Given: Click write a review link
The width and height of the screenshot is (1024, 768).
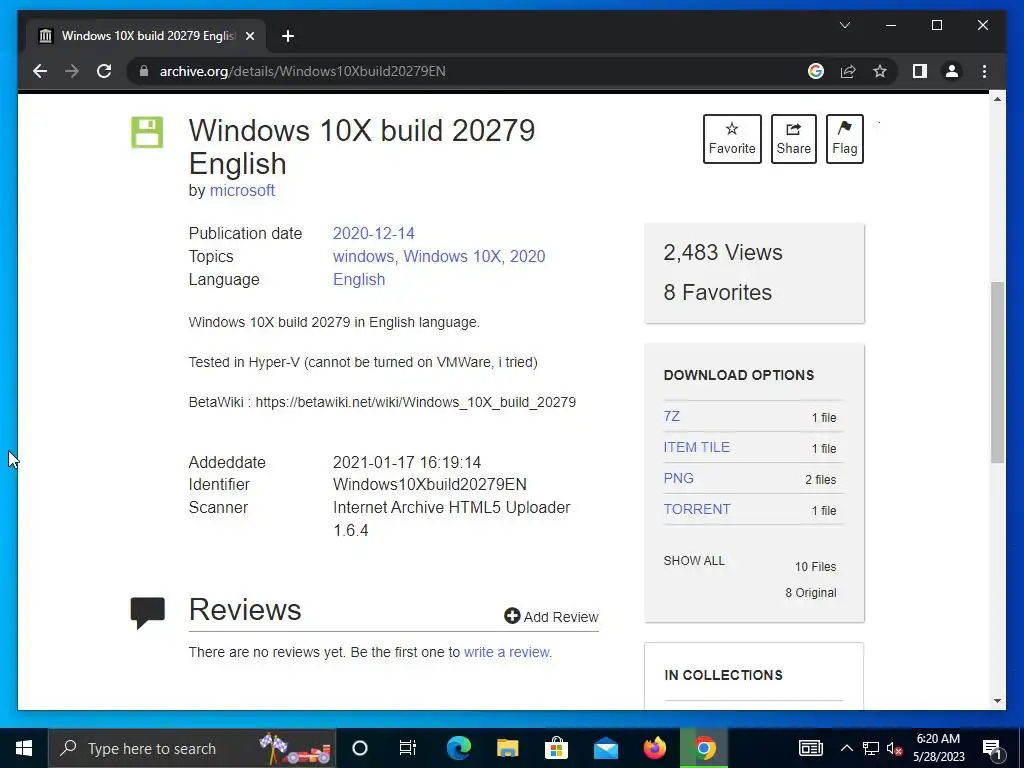Looking at the screenshot, I should pyautogui.click(x=507, y=652).
